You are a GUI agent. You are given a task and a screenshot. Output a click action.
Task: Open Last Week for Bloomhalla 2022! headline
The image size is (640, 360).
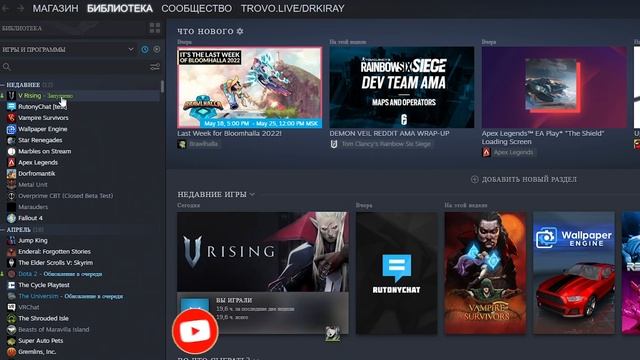[x=229, y=133]
